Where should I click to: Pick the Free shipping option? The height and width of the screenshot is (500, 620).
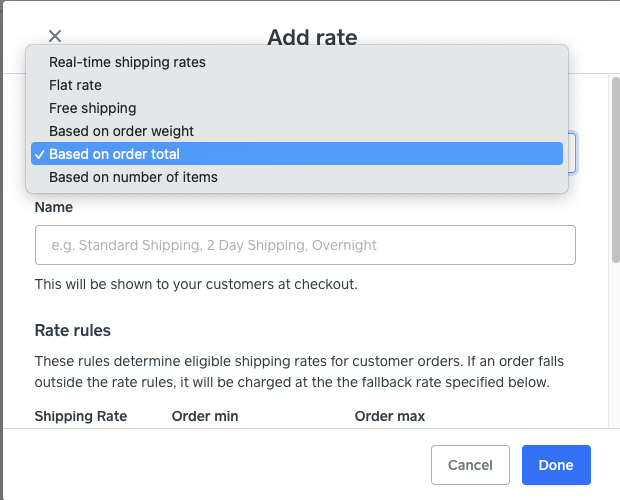(92, 108)
